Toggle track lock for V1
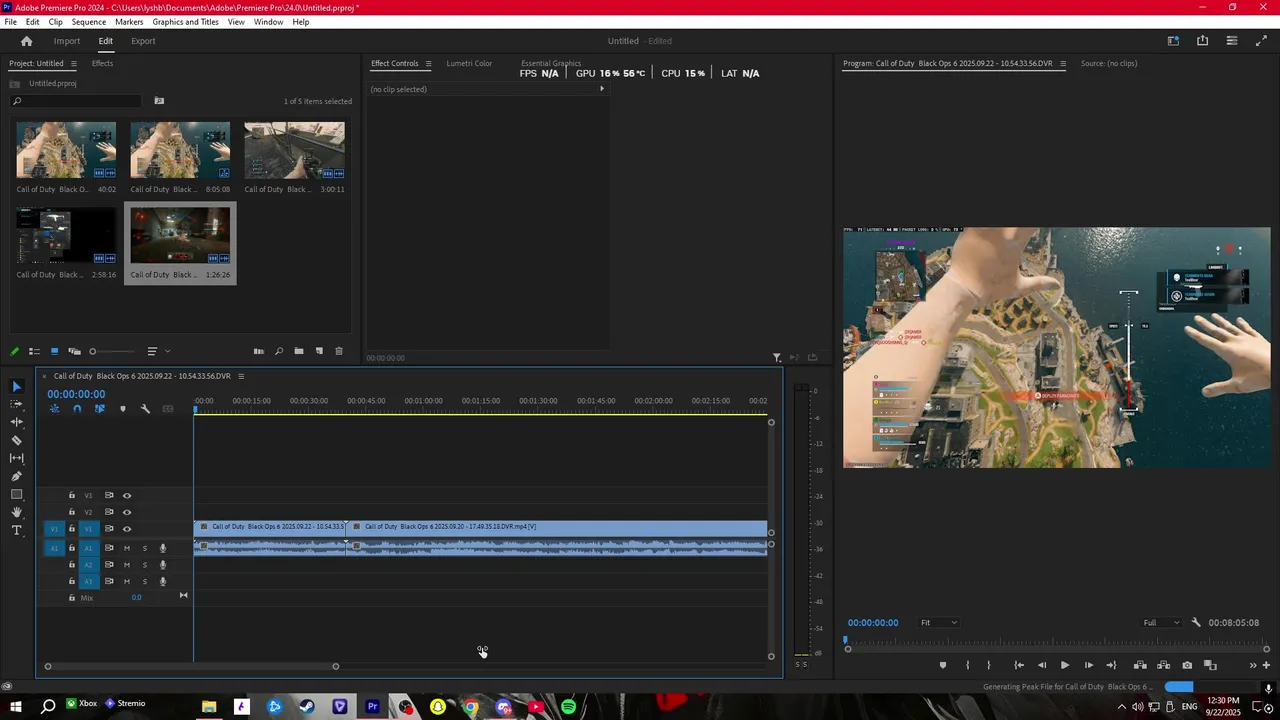The image size is (1280, 720). [x=71, y=529]
